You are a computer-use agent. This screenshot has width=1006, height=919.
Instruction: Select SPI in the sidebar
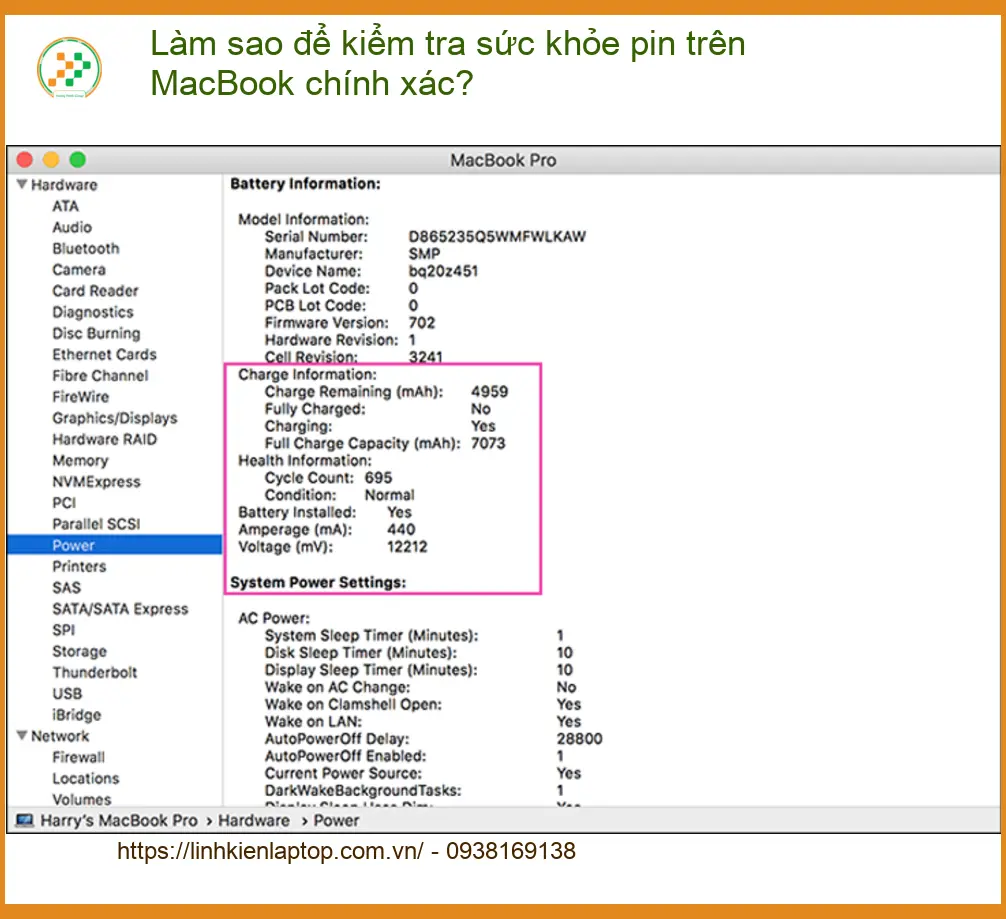pyautogui.click(x=64, y=630)
